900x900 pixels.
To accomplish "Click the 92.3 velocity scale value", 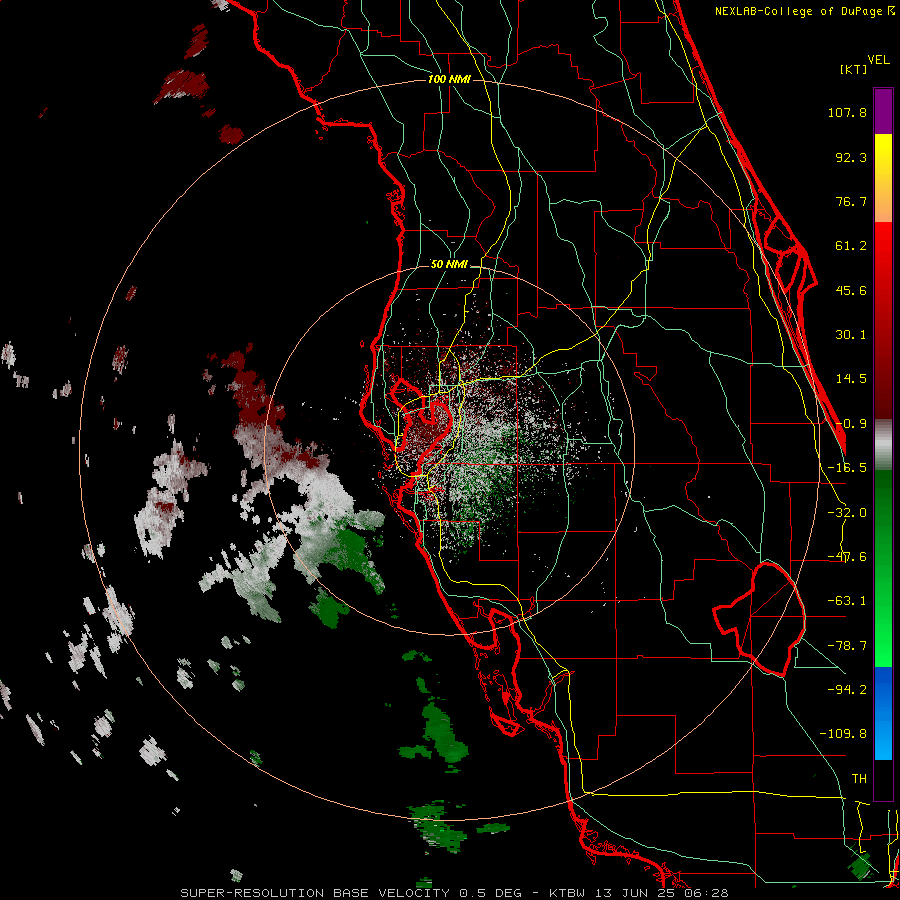I will coord(851,157).
